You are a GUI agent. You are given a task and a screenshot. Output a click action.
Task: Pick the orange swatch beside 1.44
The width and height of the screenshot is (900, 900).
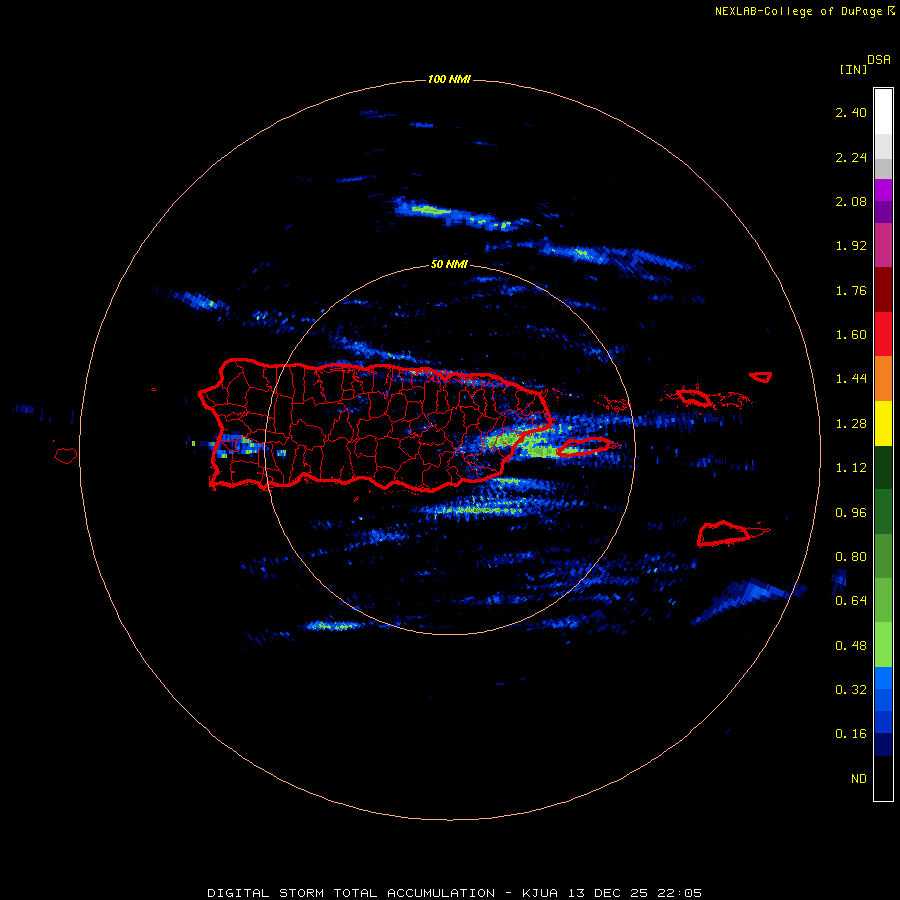[883, 378]
